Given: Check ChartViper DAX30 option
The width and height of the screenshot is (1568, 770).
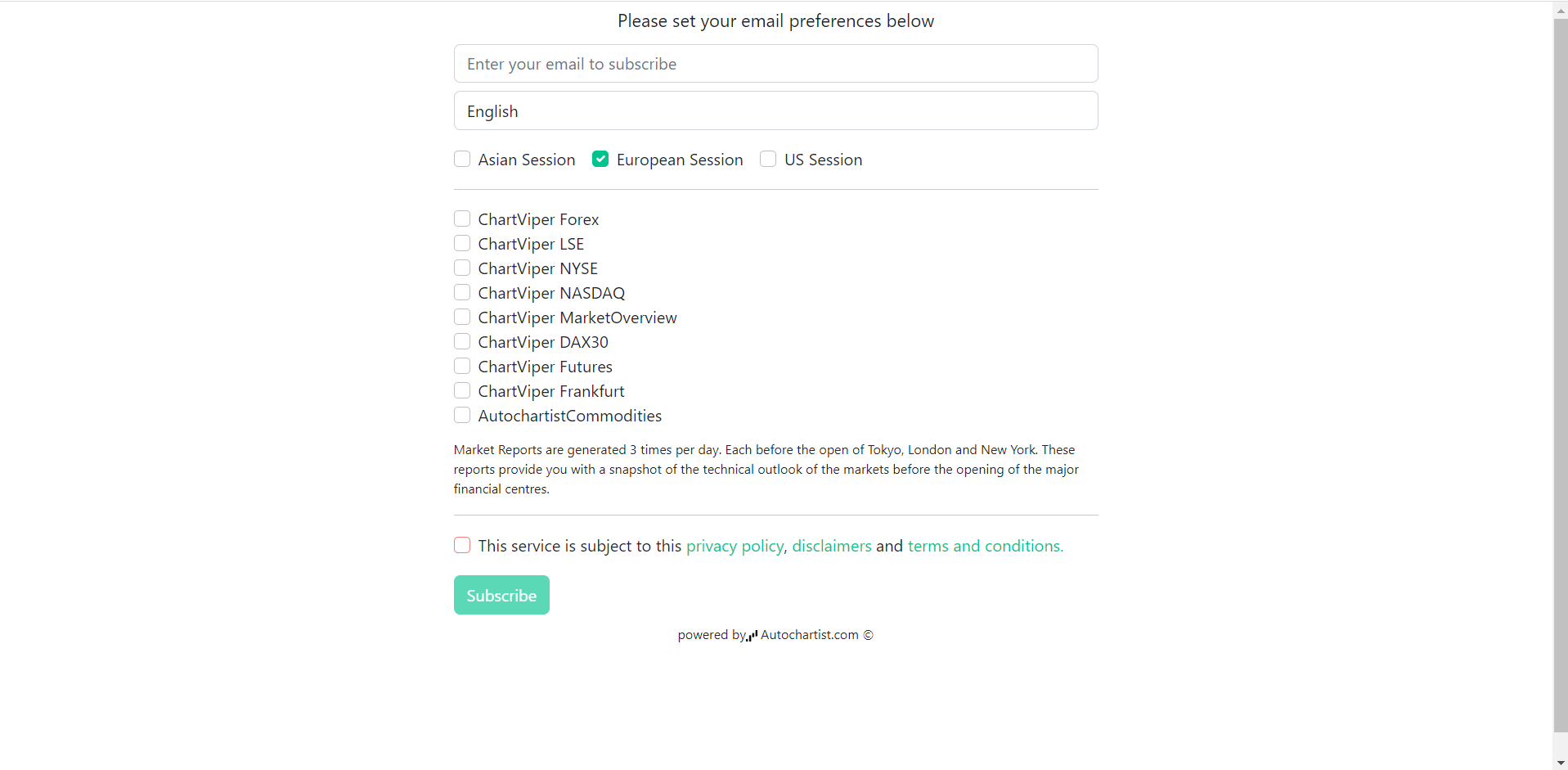Looking at the screenshot, I should [462, 341].
